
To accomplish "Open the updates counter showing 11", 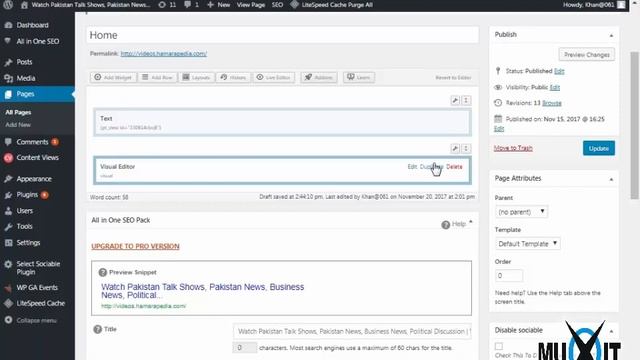I will tap(167, 5).
